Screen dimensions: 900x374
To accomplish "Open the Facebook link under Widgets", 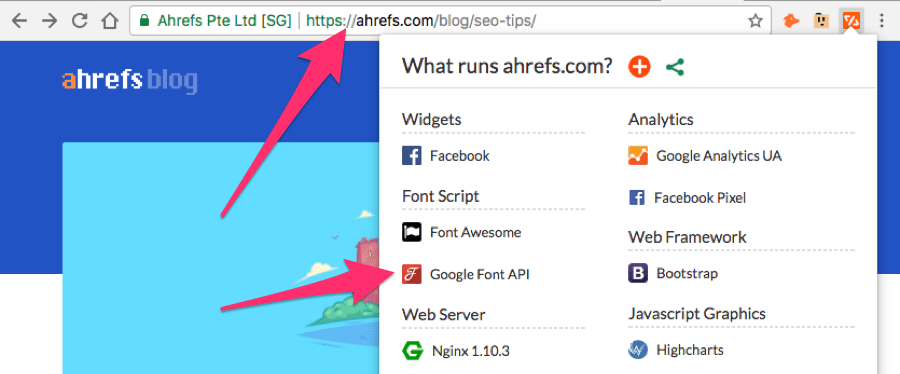I will [x=460, y=155].
